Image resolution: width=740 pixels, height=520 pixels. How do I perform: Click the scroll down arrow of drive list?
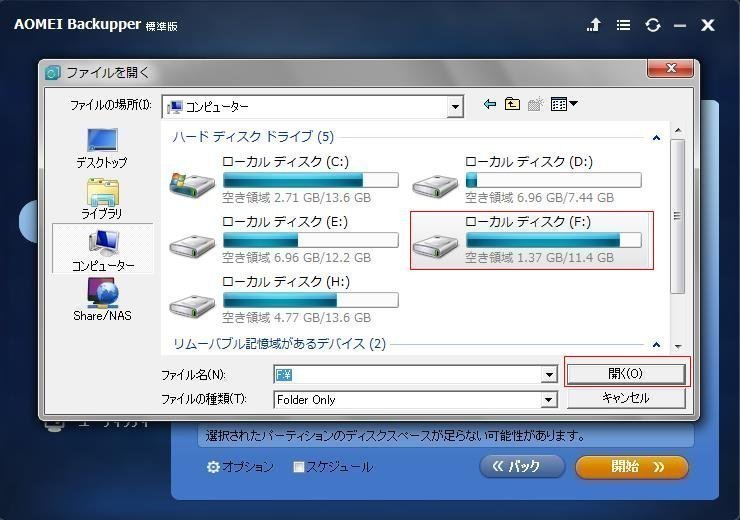(678, 346)
